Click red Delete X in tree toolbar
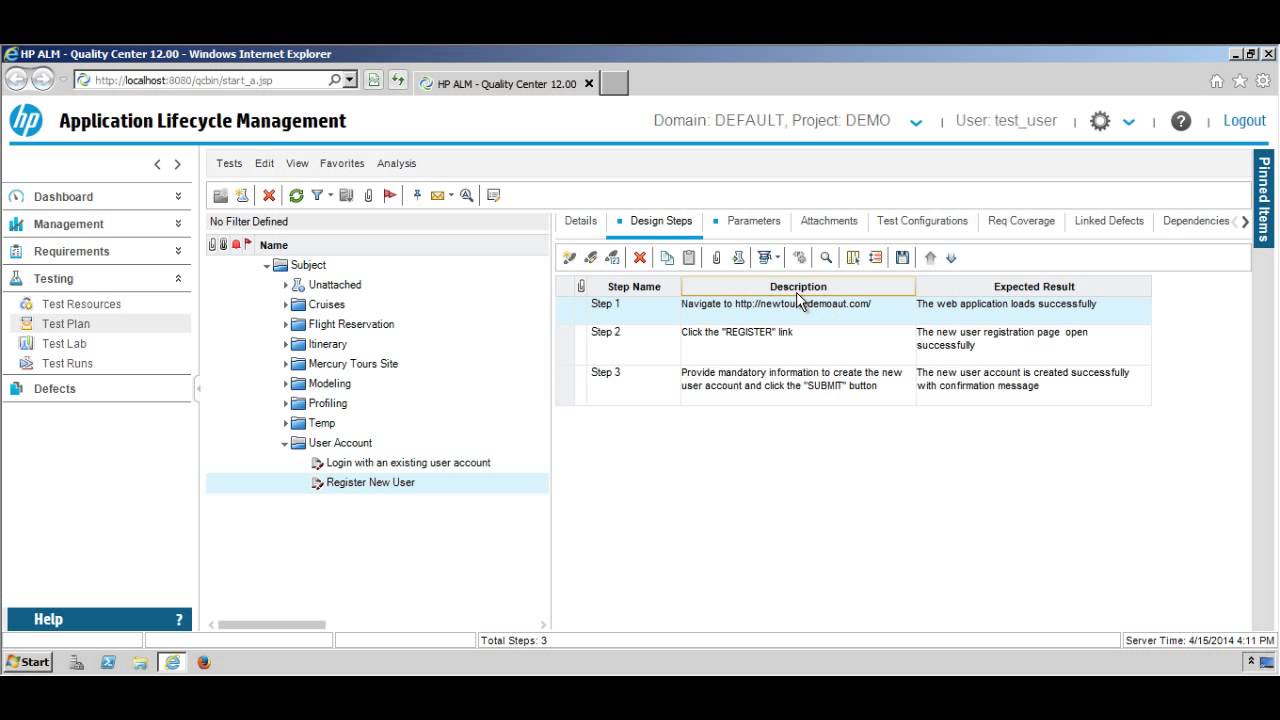The height and width of the screenshot is (720, 1280). click(x=269, y=196)
